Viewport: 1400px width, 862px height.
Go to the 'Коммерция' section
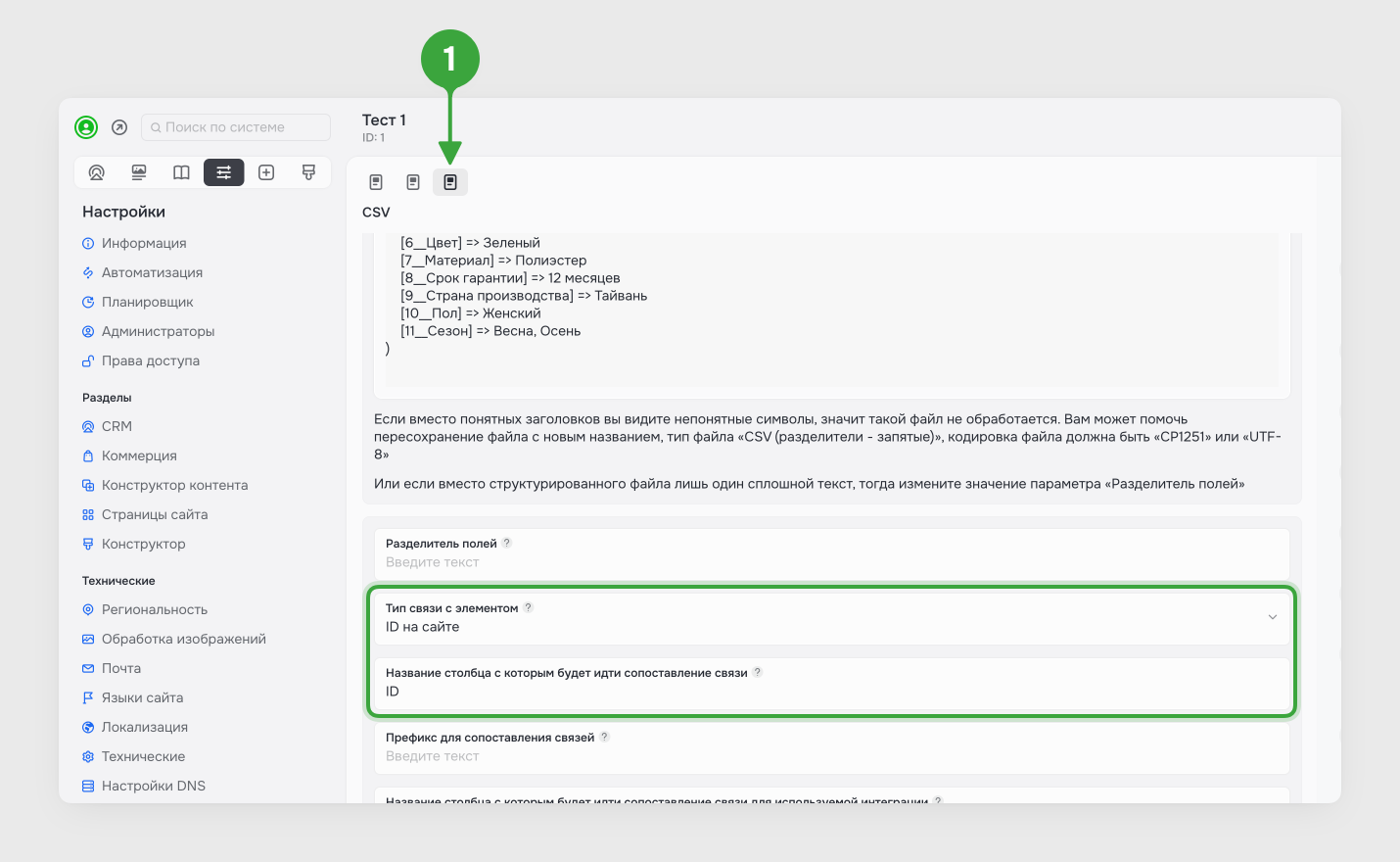139,455
